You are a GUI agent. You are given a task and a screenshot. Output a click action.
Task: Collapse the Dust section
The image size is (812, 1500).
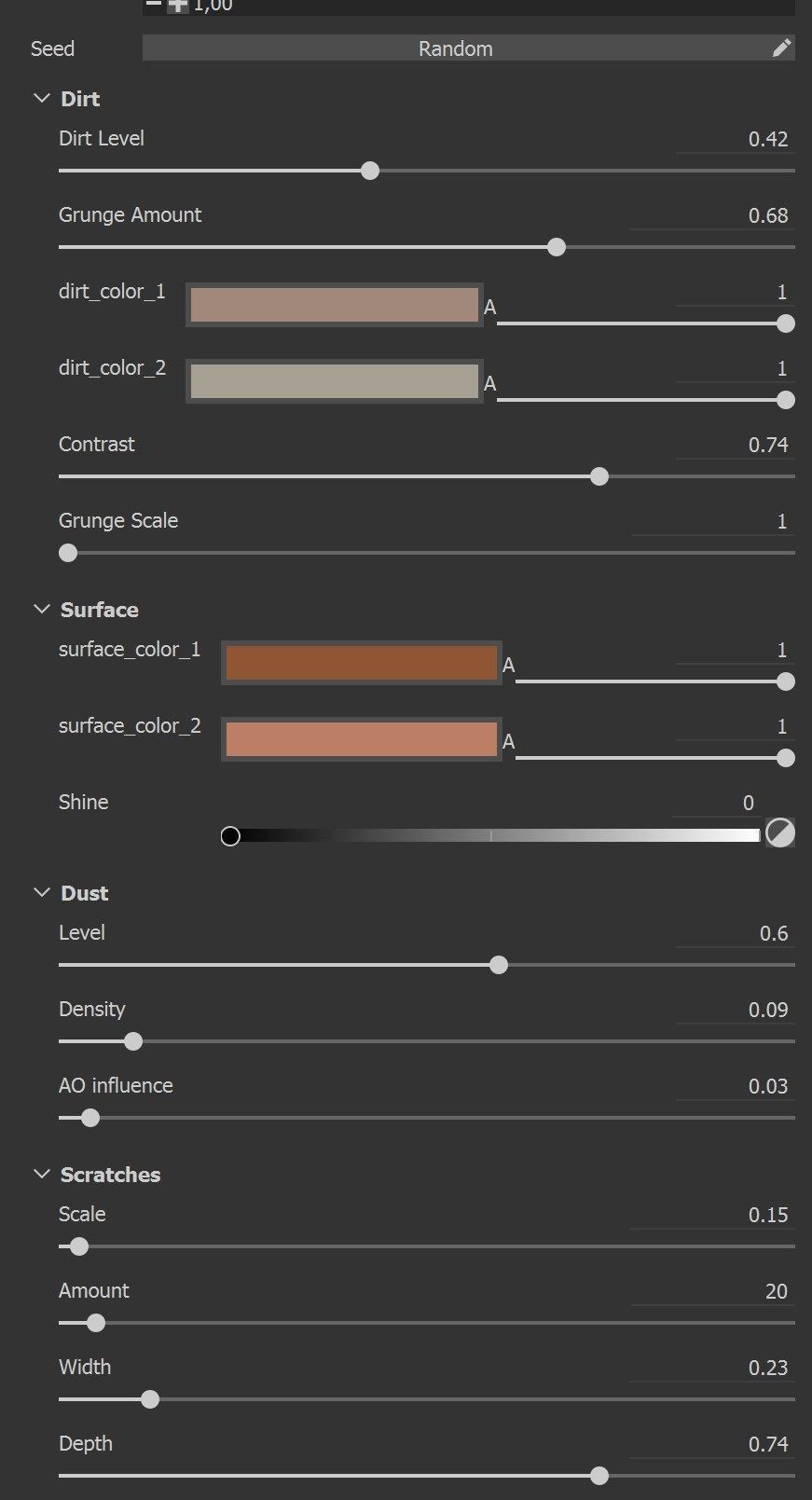(42, 893)
